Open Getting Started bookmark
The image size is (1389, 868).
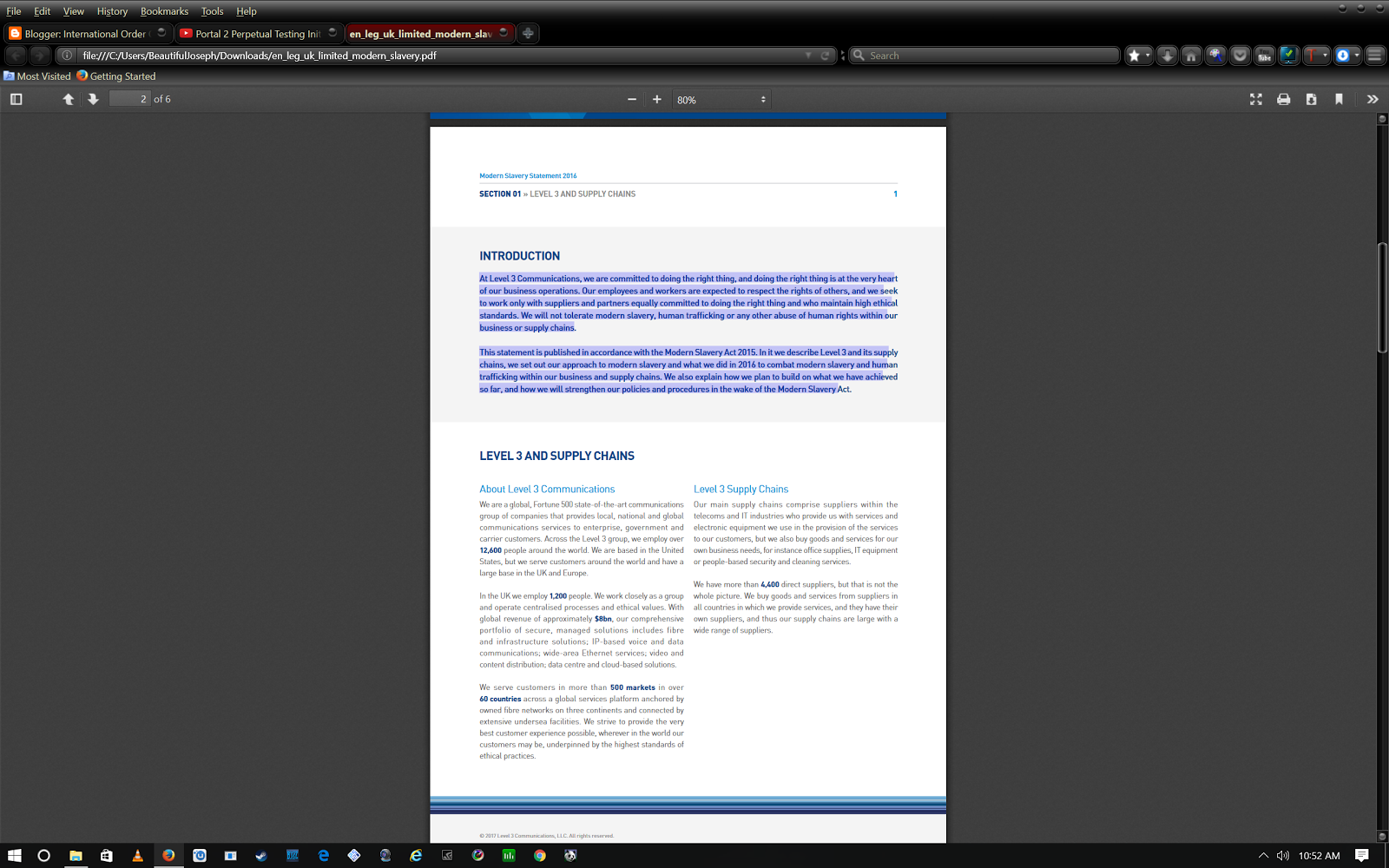[116, 76]
